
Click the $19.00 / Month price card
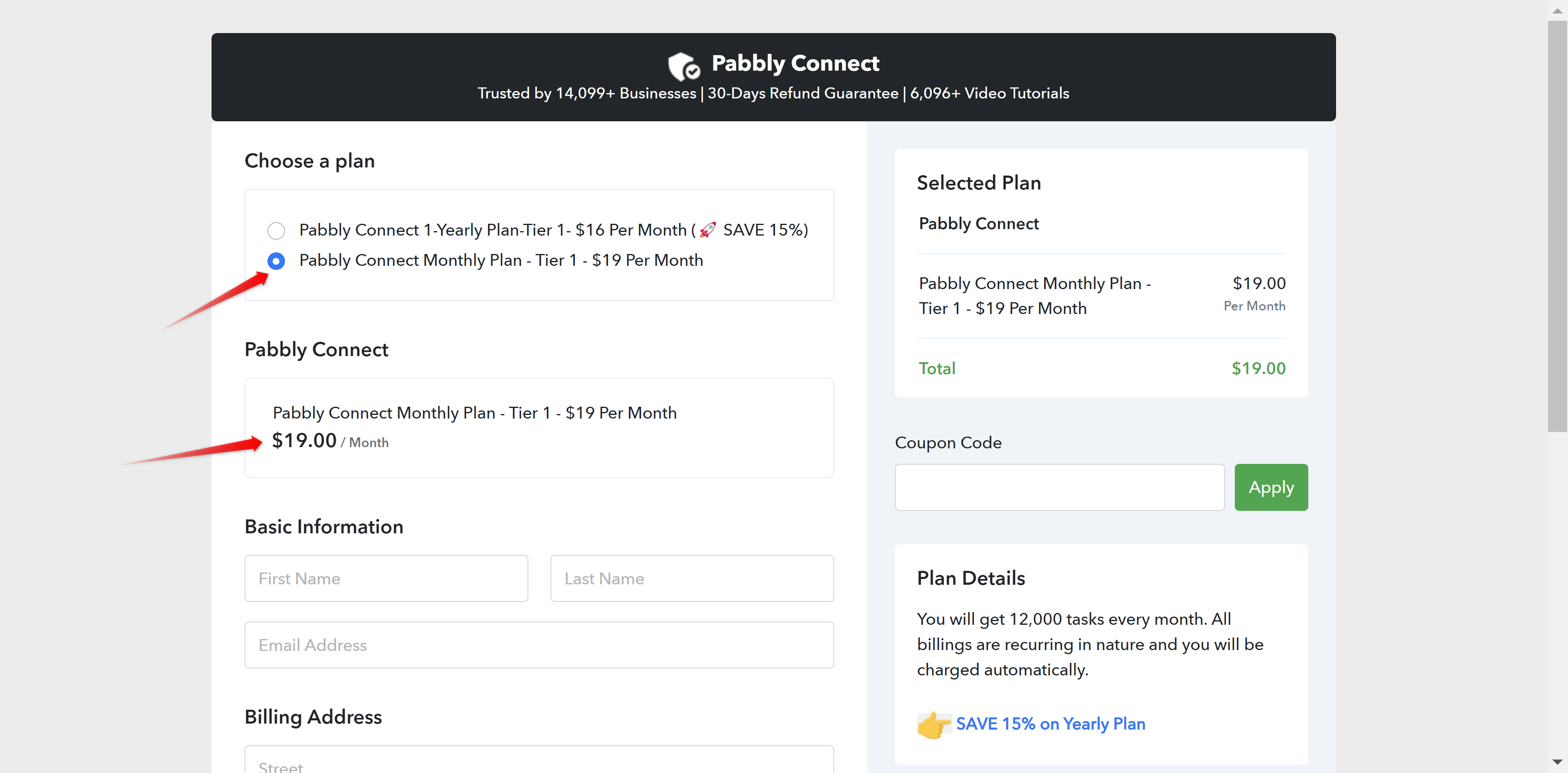pyautogui.click(x=329, y=441)
